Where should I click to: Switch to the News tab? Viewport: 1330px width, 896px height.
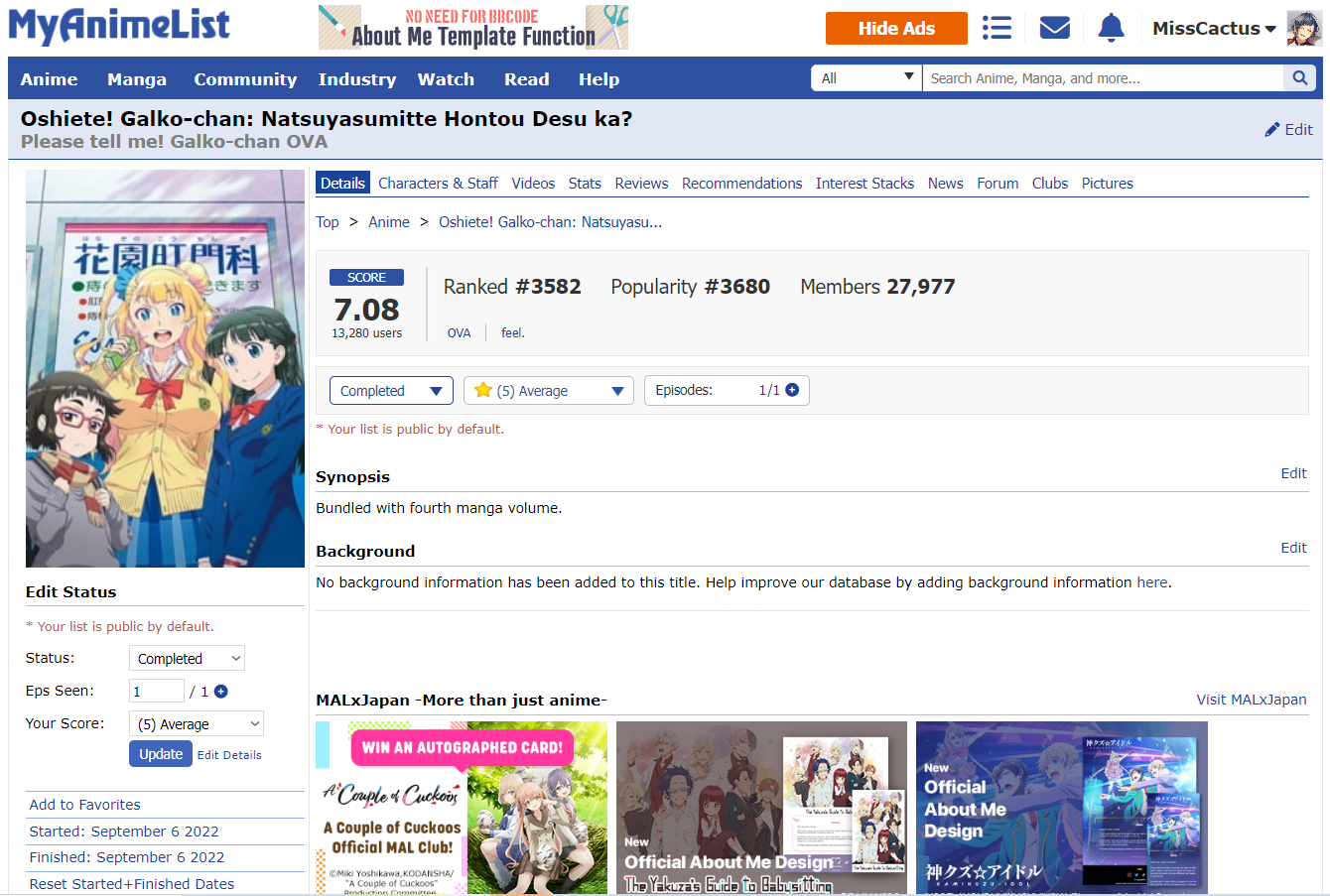[945, 184]
